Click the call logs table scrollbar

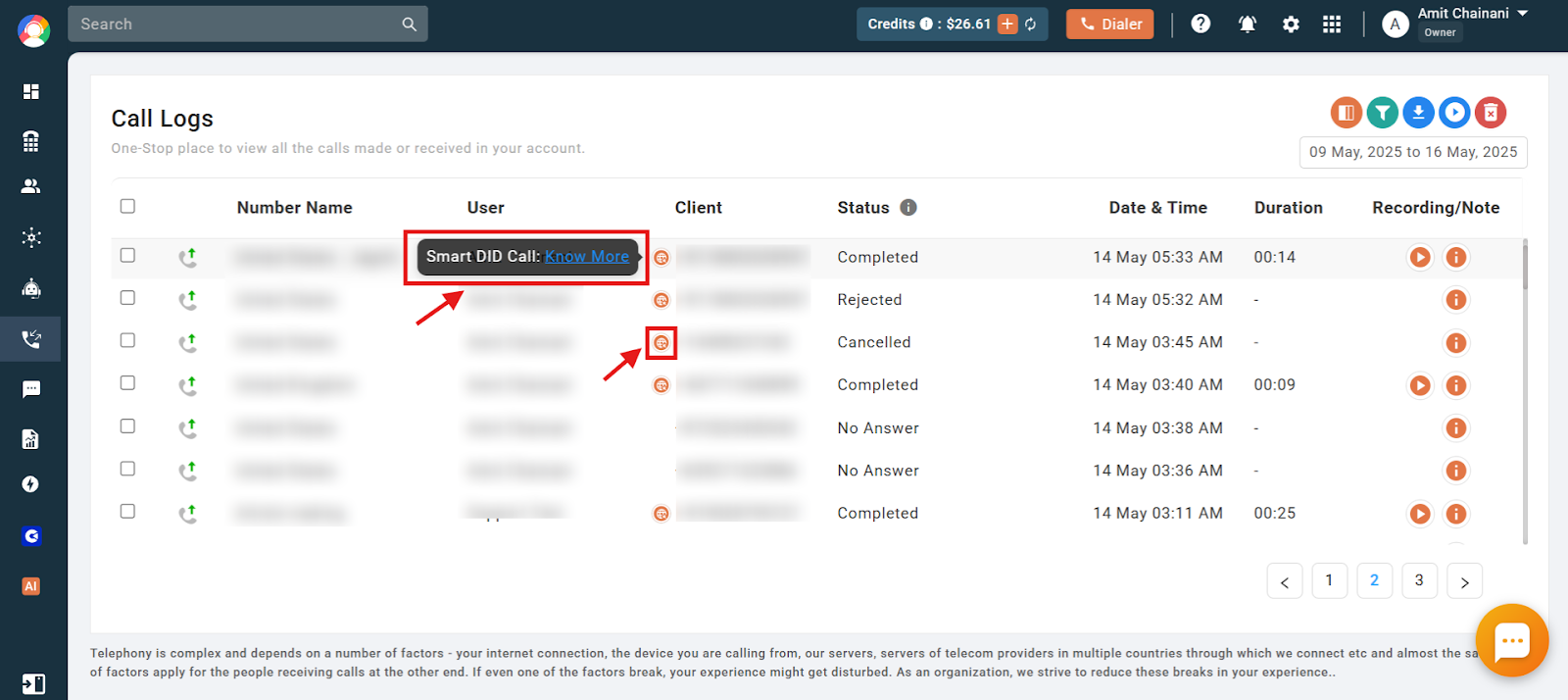(1525, 265)
